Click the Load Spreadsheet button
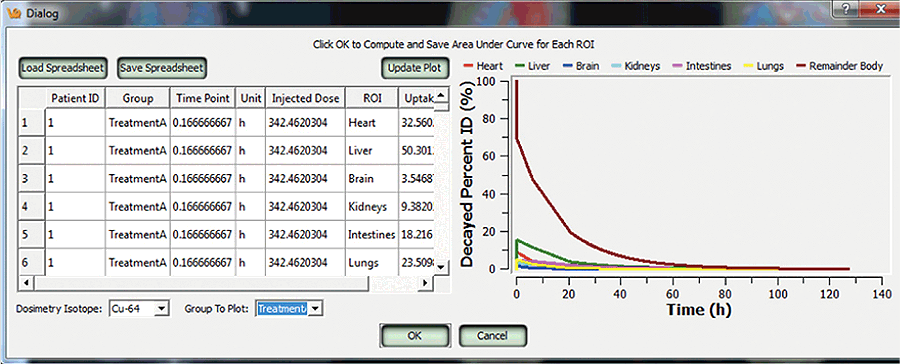Screen dimensions: 900x364 (x=62, y=68)
